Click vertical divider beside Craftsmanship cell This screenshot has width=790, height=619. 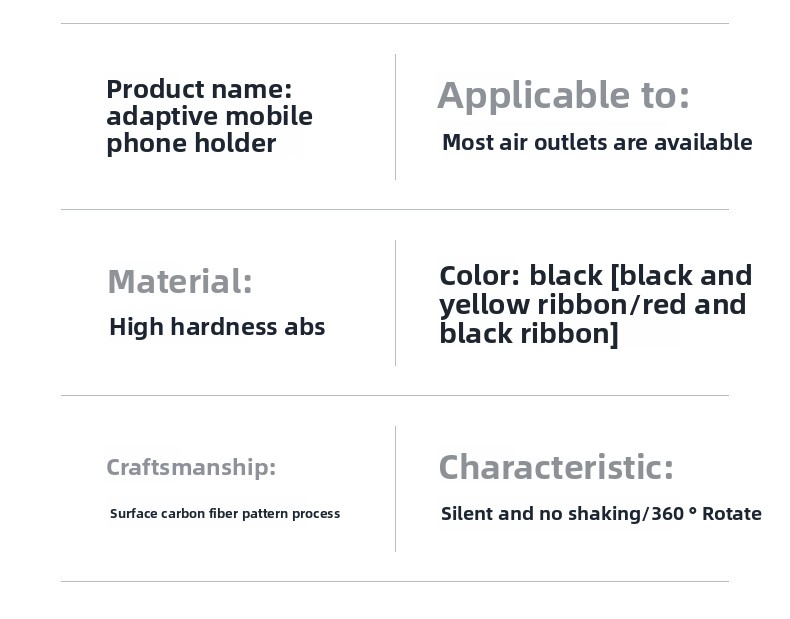(395, 489)
